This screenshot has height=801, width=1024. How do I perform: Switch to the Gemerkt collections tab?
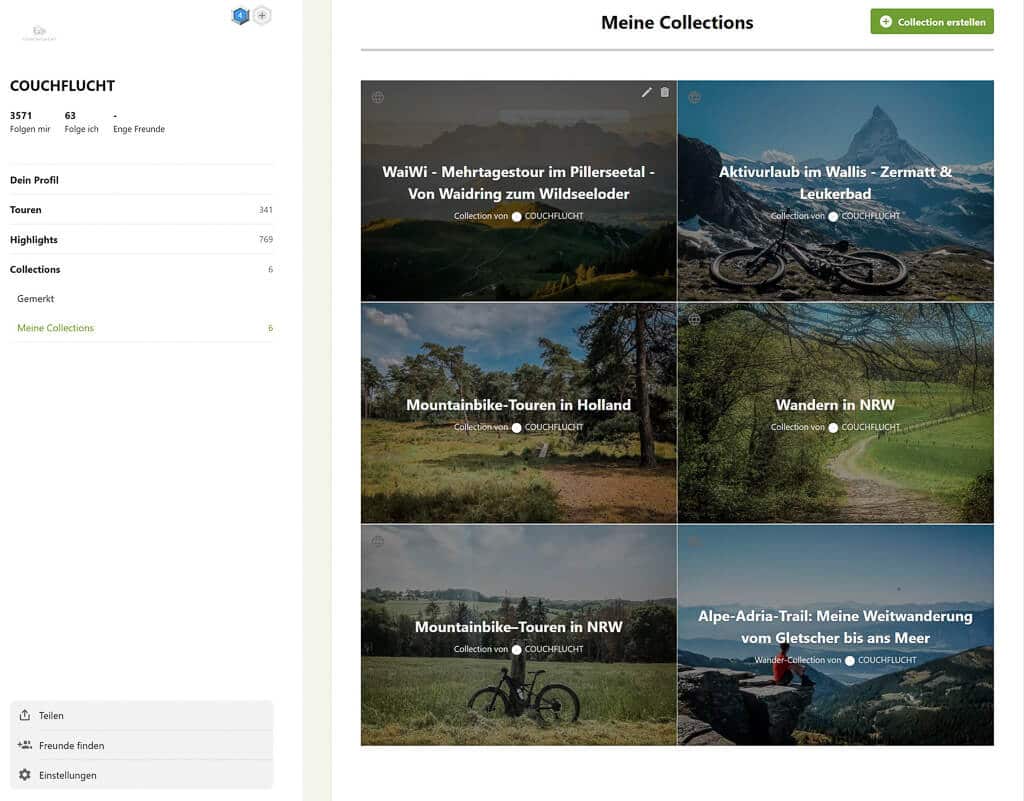(35, 298)
